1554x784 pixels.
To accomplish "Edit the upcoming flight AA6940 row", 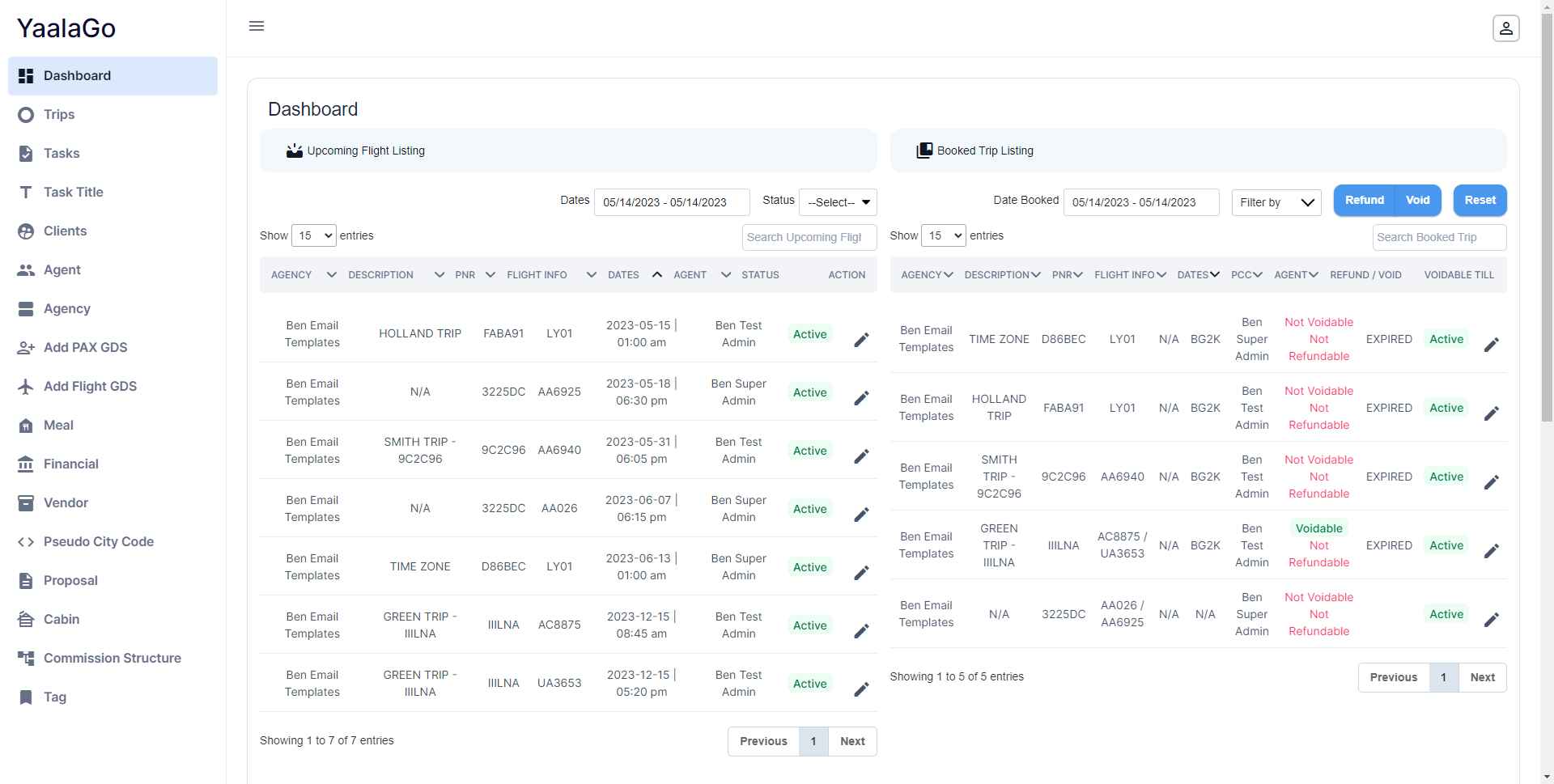I will (861, 456).
